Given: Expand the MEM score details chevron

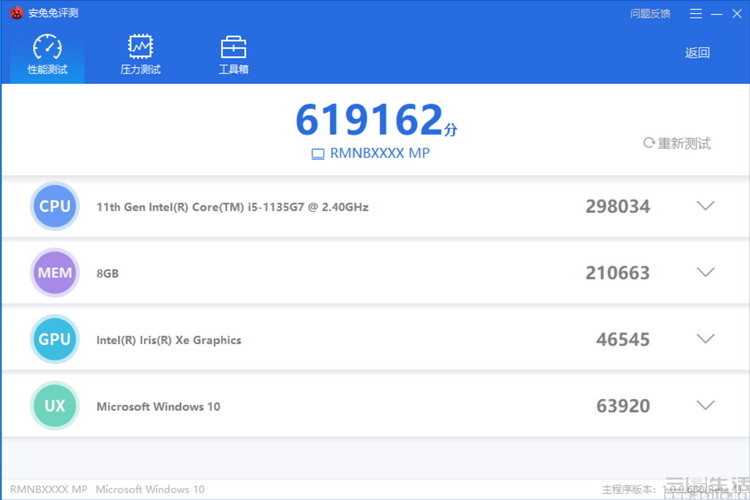Looking at the screenshot, I should click(x=706, y=272).
